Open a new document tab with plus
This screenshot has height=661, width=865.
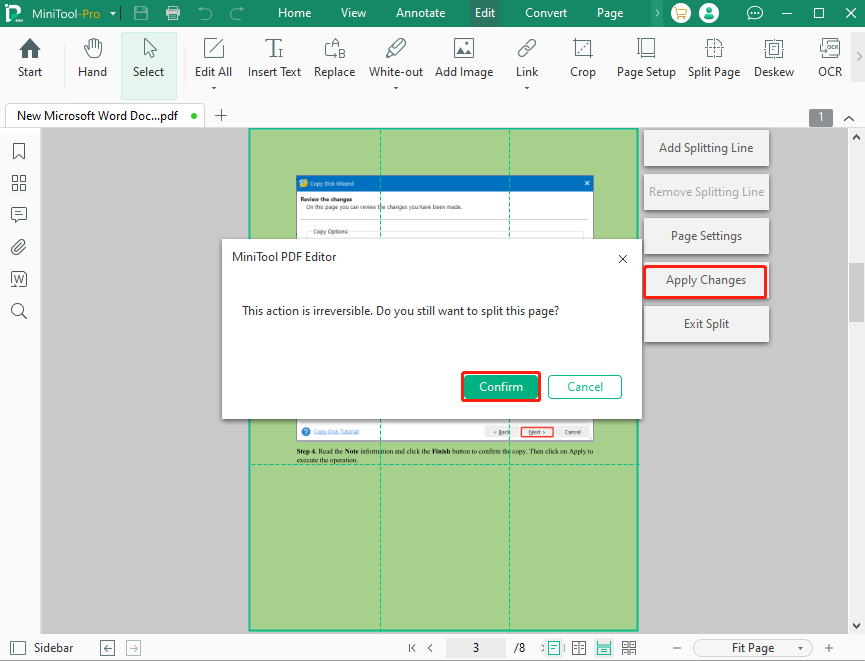(221, 115)
